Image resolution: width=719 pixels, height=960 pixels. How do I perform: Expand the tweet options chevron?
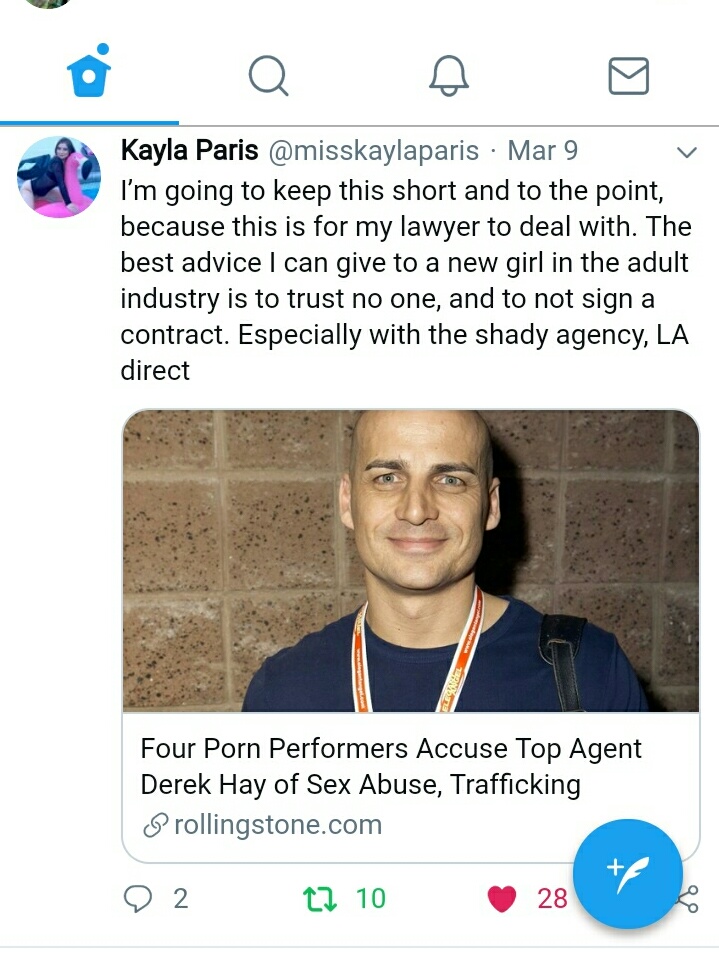(x=687, y=152)
